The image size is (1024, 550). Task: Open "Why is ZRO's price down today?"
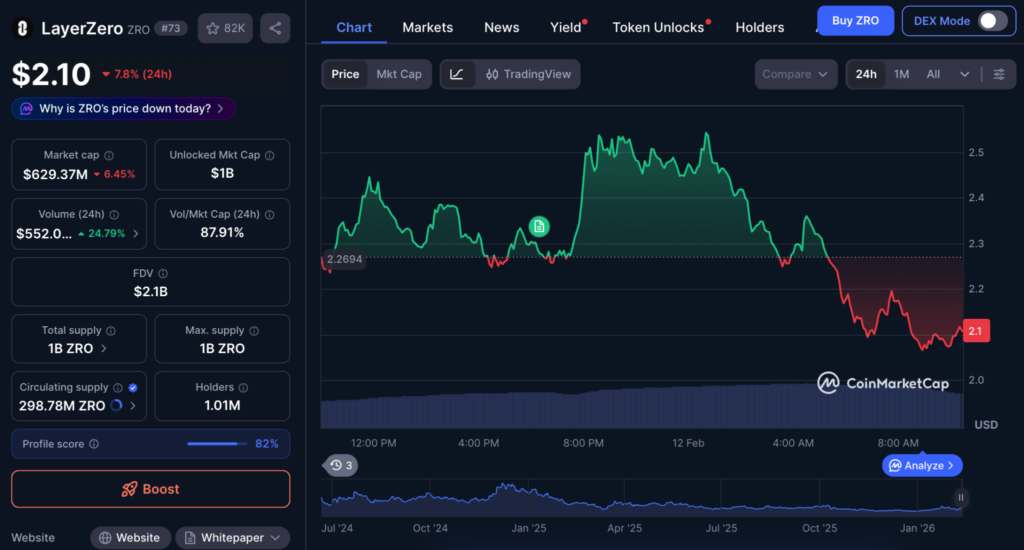tap(124, 108)
